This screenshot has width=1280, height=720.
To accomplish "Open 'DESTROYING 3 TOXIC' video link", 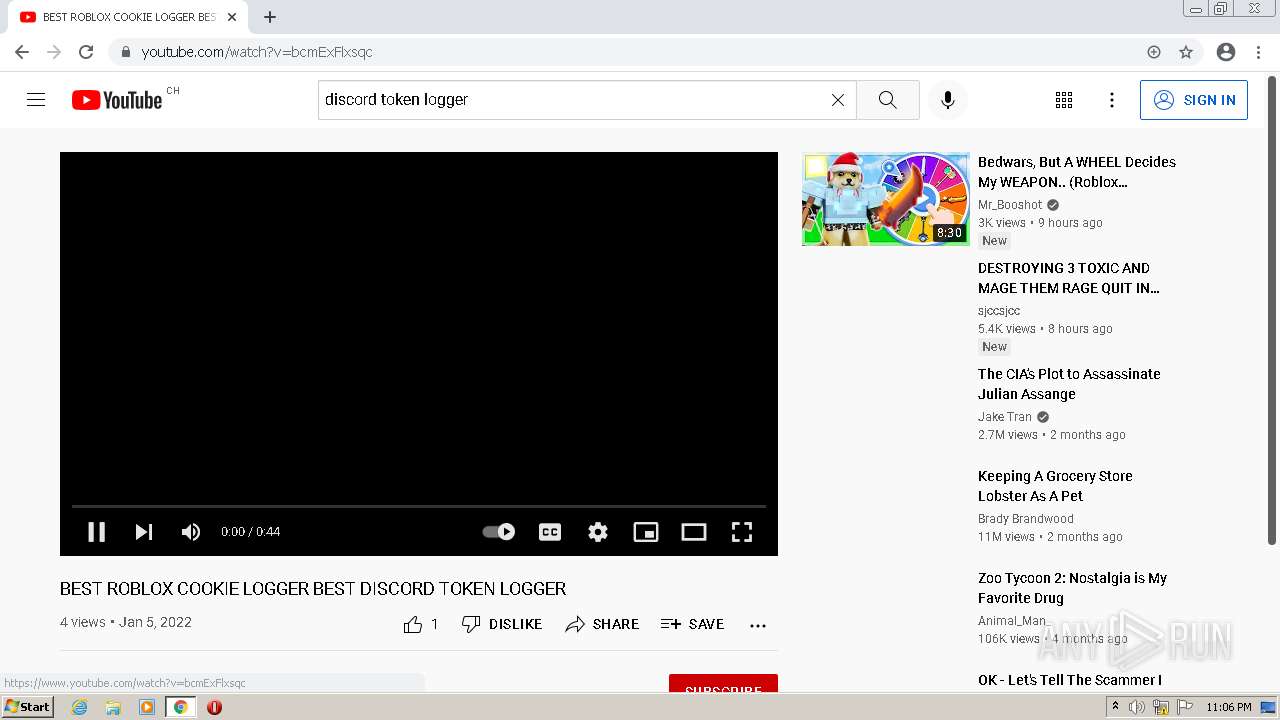I will (x=1069, y=278).
